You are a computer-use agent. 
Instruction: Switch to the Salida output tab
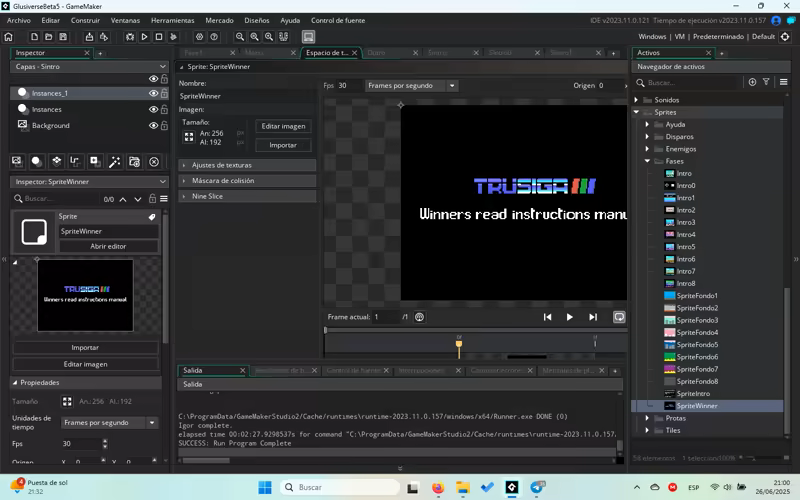tap(192, 370)
